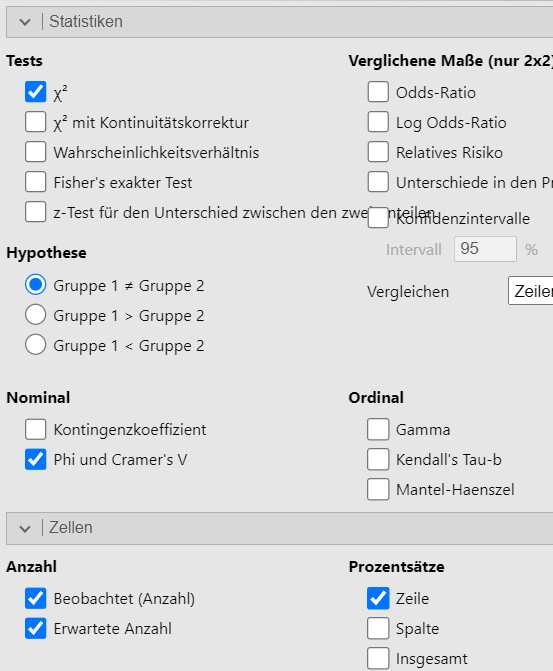Collapse the Zellen section chevron
The image size is (553, 671).
25,528
